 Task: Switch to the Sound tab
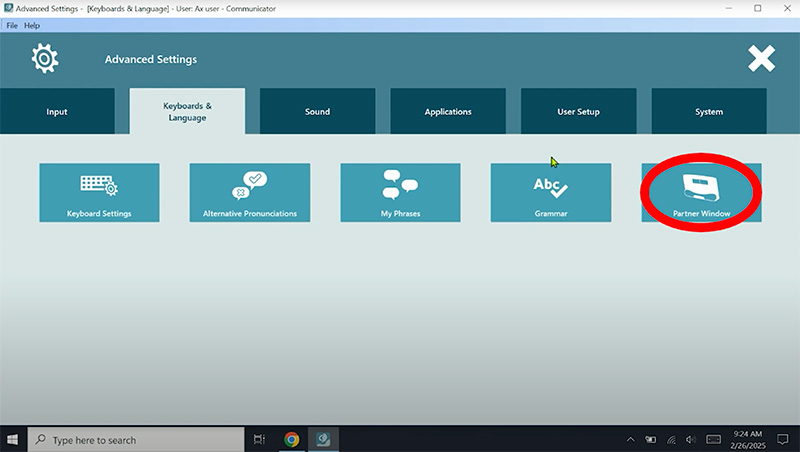(317, 112)
